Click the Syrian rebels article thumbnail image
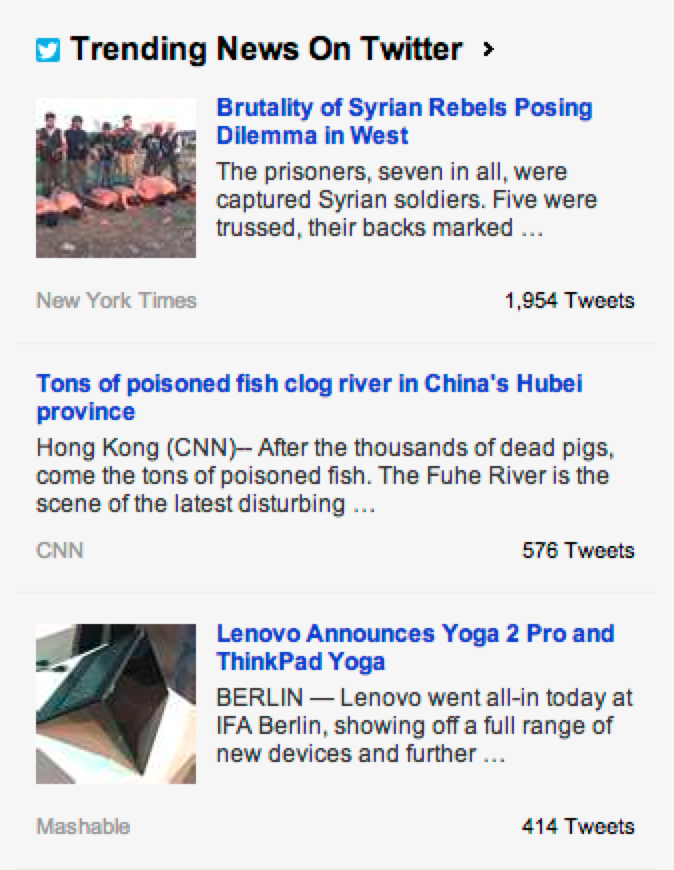This screenshot has width=674, height=870. pos(115,177)
